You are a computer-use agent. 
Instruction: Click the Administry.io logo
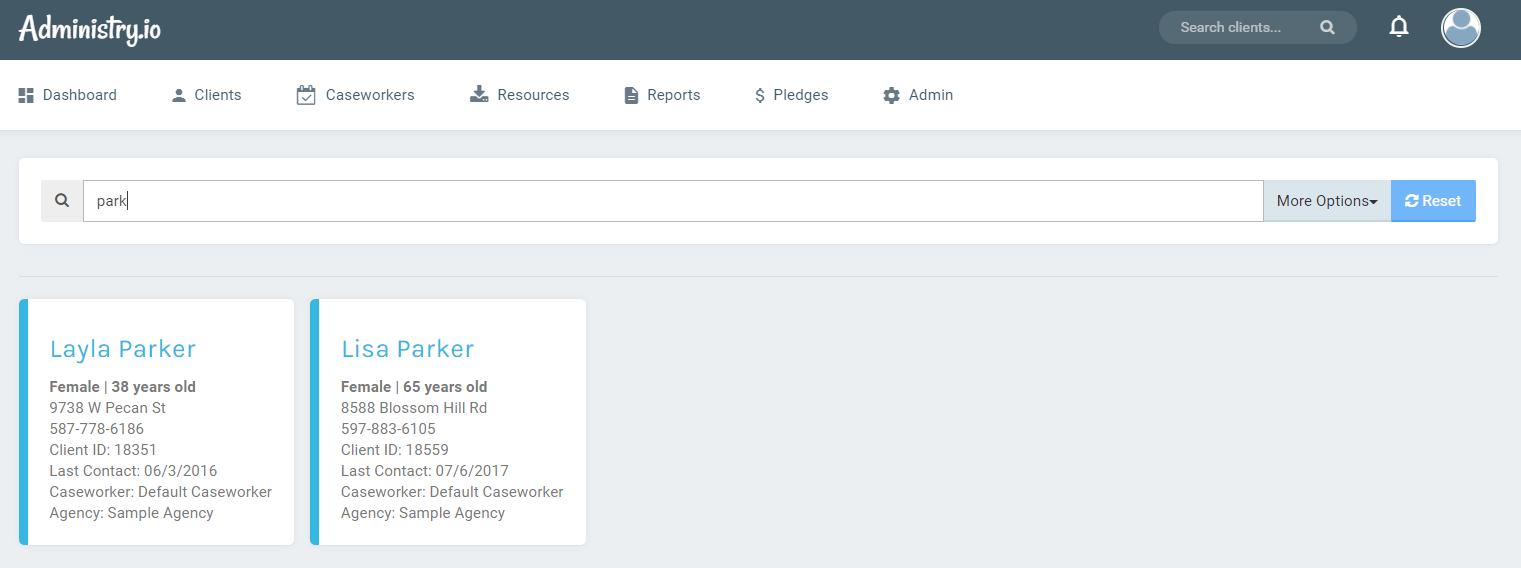coord(89,29)
